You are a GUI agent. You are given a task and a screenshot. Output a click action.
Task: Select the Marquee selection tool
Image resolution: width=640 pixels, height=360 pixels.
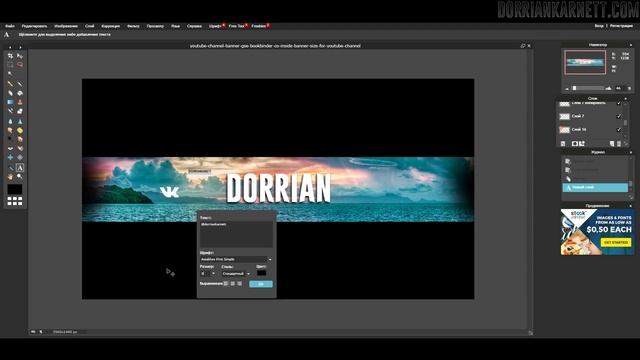(10, 65)
